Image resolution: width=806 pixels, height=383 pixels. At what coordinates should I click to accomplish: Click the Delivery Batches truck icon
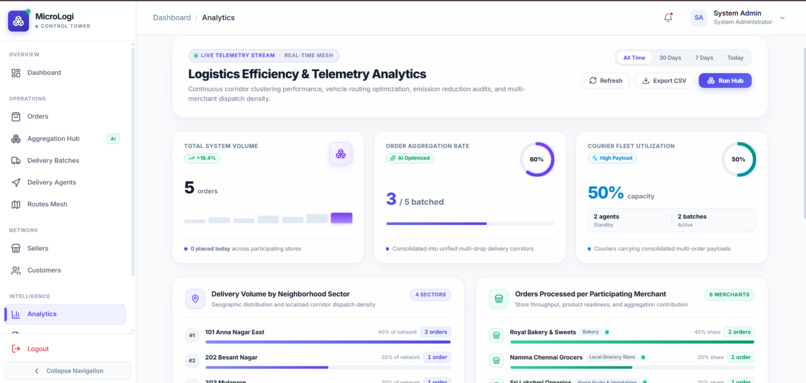click(16, 160)
